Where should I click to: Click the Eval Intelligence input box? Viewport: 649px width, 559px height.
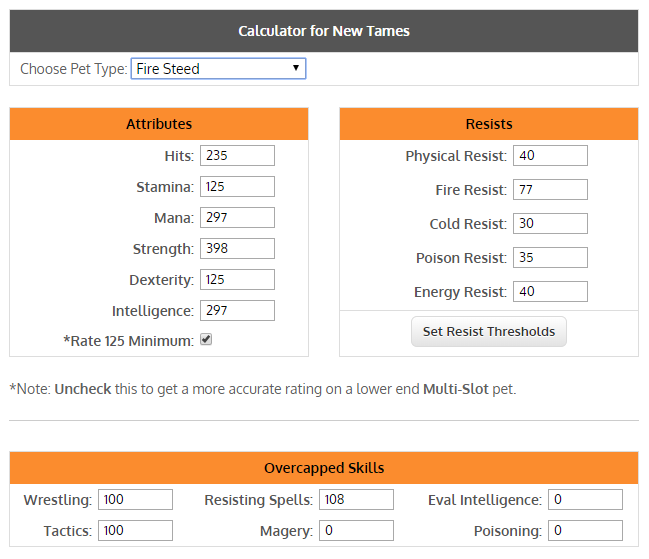coord(585,499)
